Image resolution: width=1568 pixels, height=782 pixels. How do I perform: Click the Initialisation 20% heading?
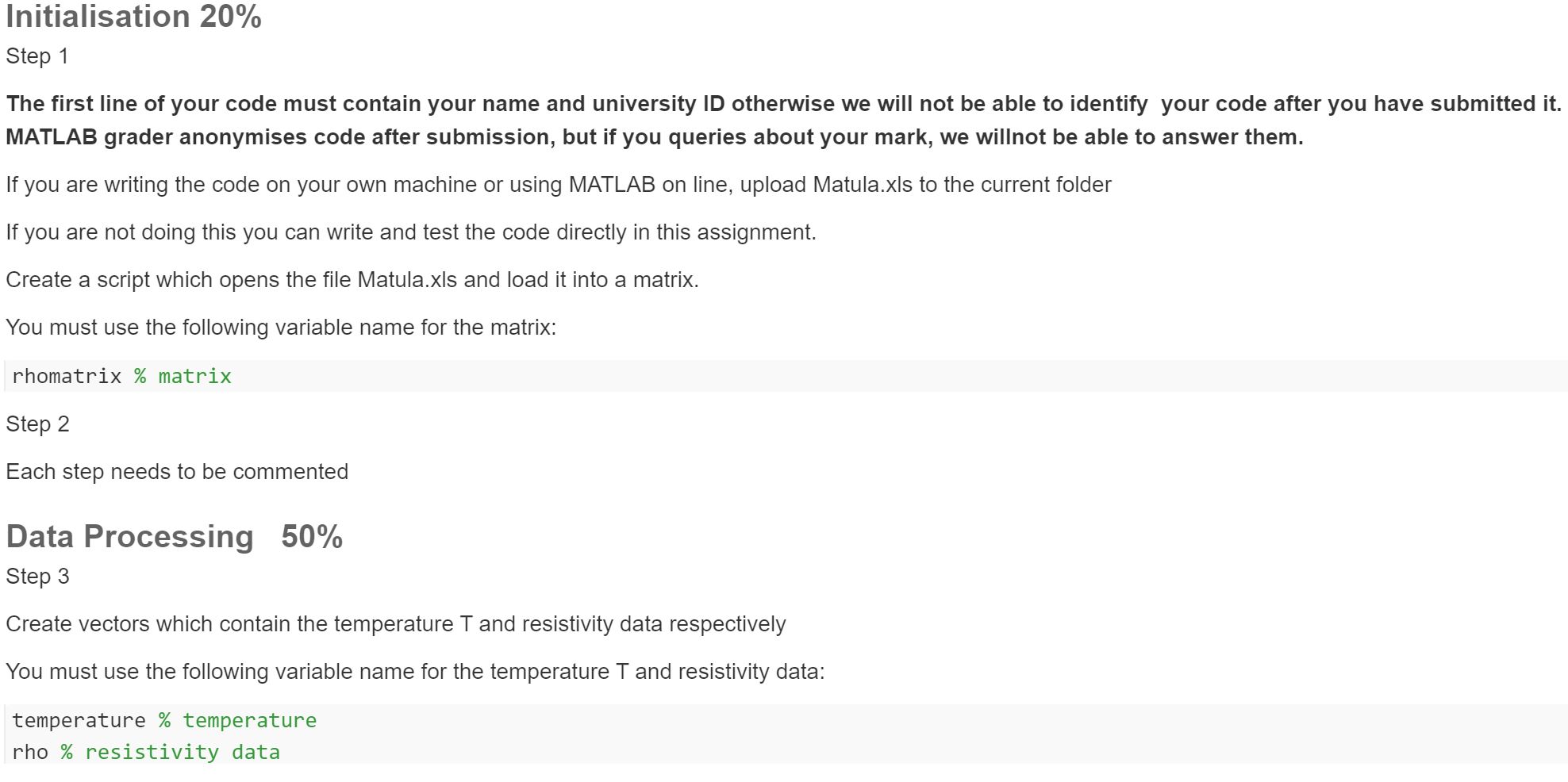click(133, 17)
